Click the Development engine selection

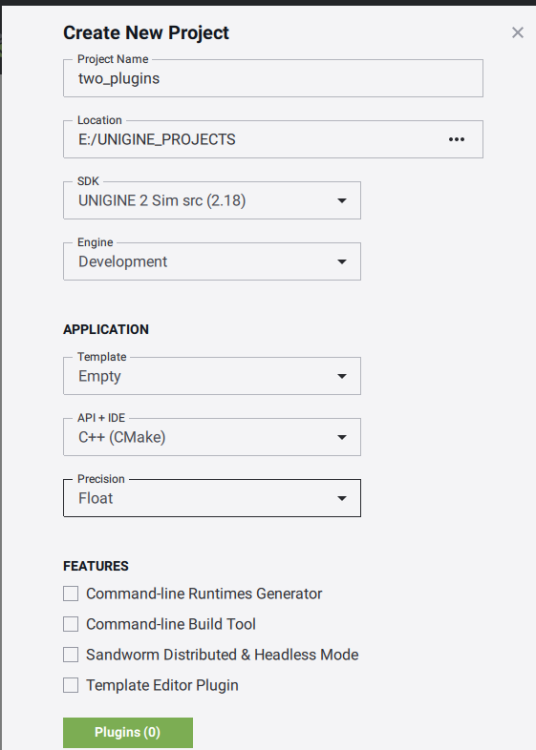point(123,262)
